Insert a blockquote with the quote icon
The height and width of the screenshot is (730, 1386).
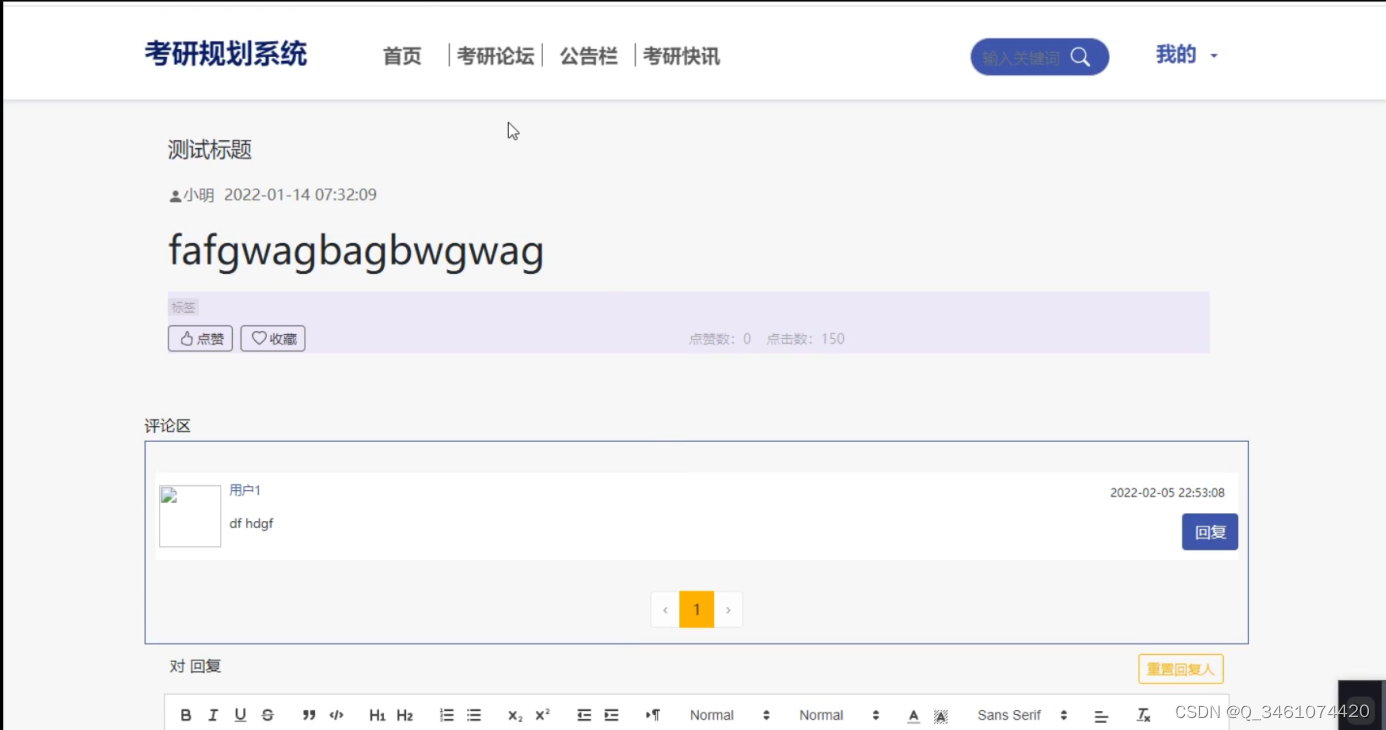click(x=309, y=715)
